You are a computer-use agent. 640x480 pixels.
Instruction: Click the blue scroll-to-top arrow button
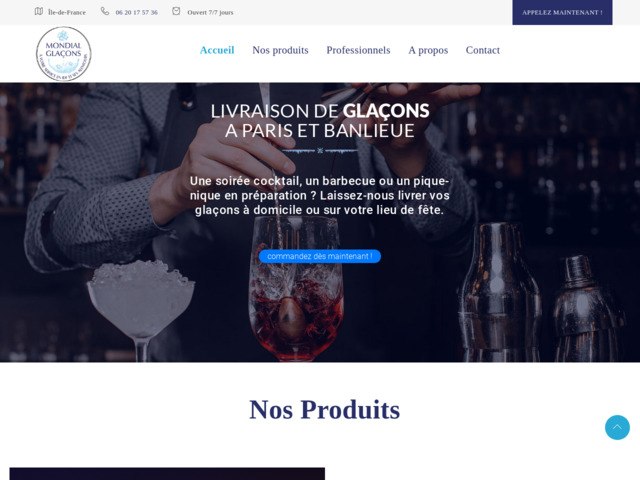(x=617, y=427)
